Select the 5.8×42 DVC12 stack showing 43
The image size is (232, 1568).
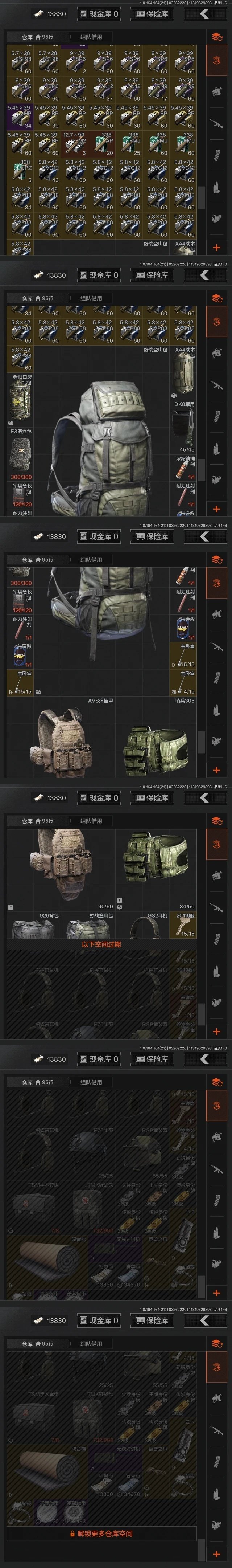(x=47, y=171)
